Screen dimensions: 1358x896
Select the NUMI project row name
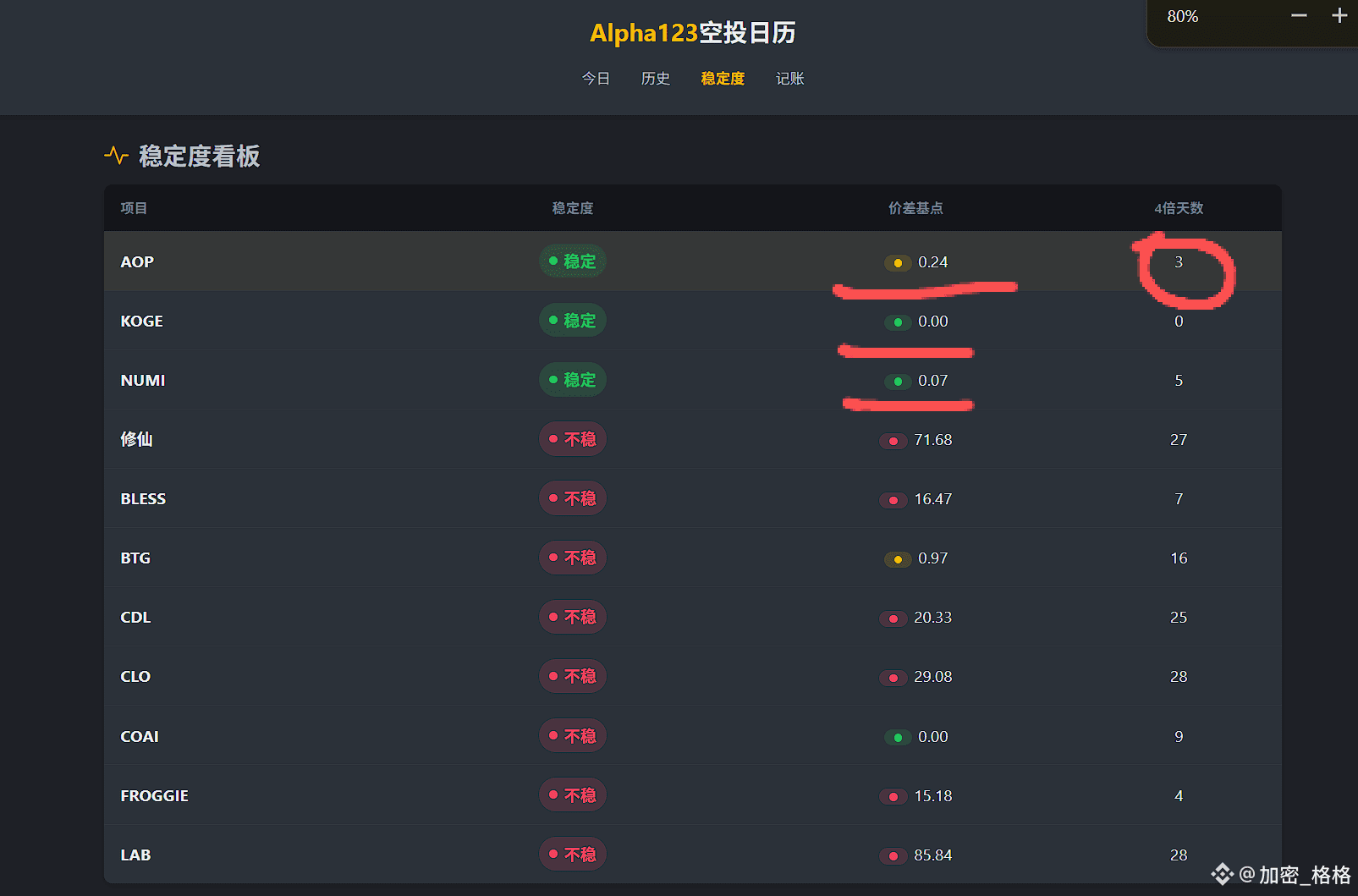[x=143, y=381]
